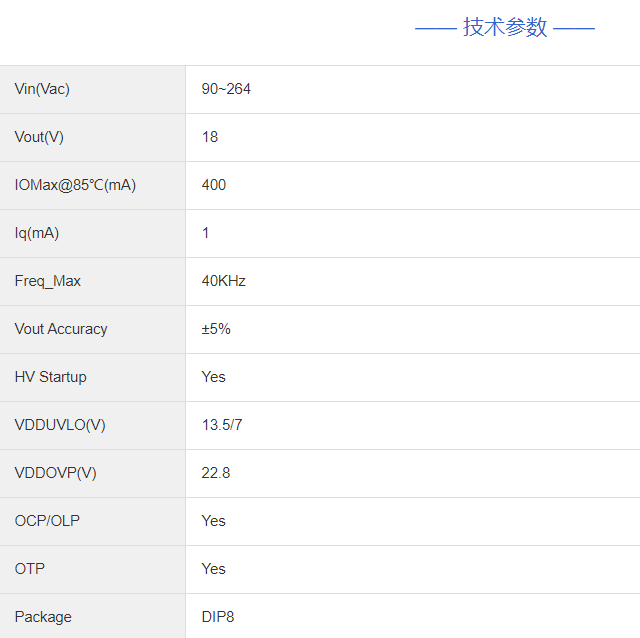The height and width of the screenshot is (638, 640).
Task: Click the 40KHz frequency value
Action: coord(224,281)
